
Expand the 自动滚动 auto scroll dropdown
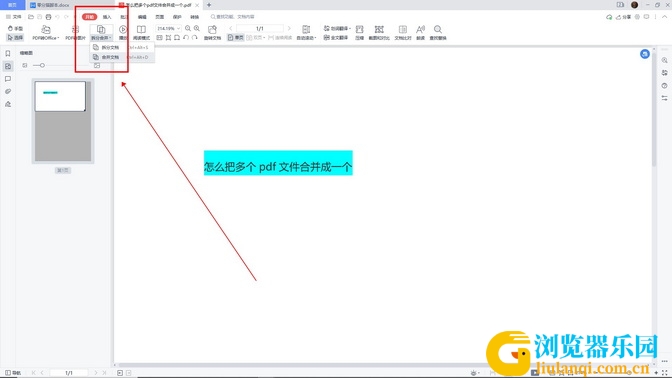tap(306, 32)
